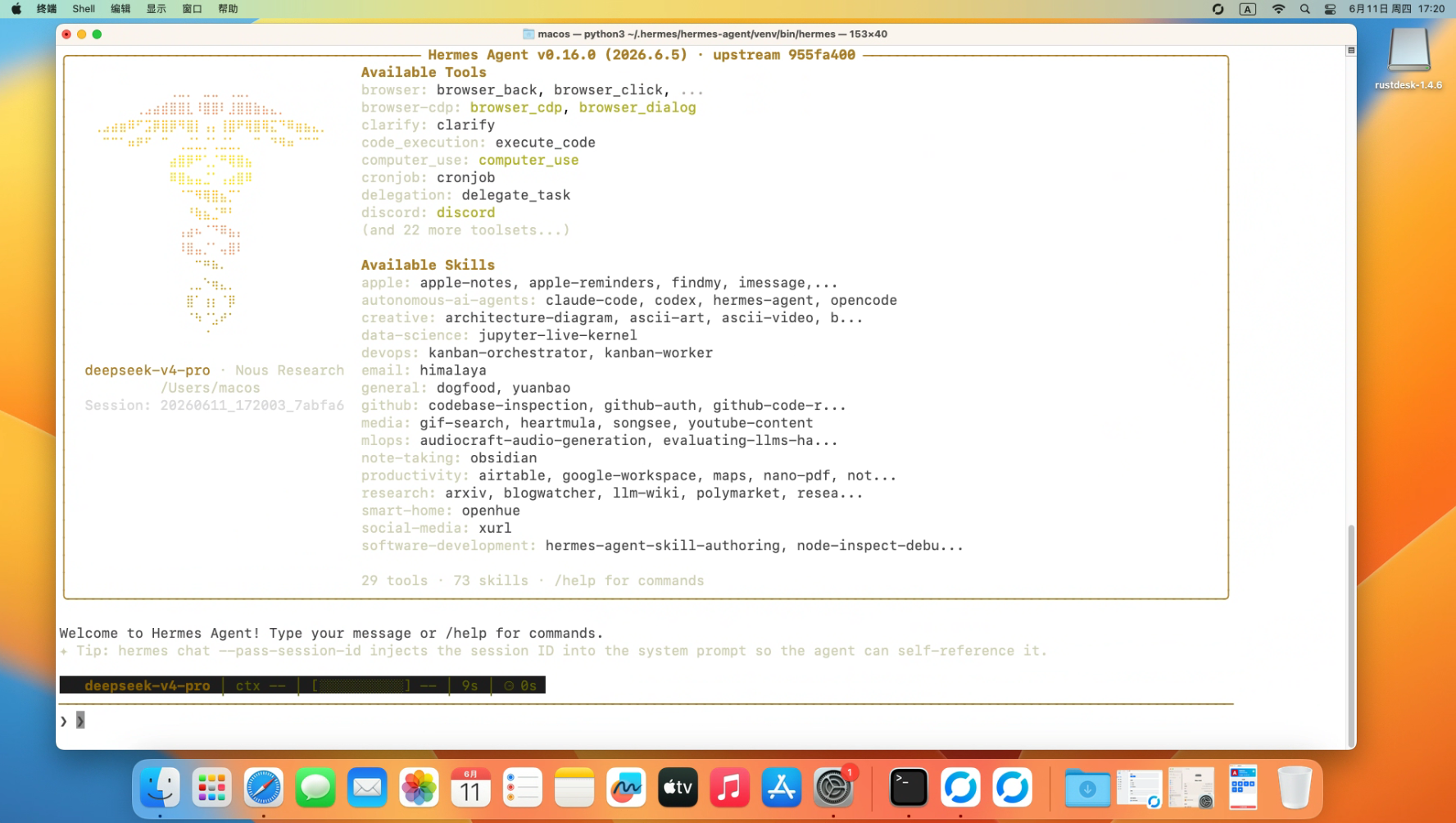Viewport: 1456px width, 823px height.
Task: Minimize Terminal window yellow button
Action: 82,34
